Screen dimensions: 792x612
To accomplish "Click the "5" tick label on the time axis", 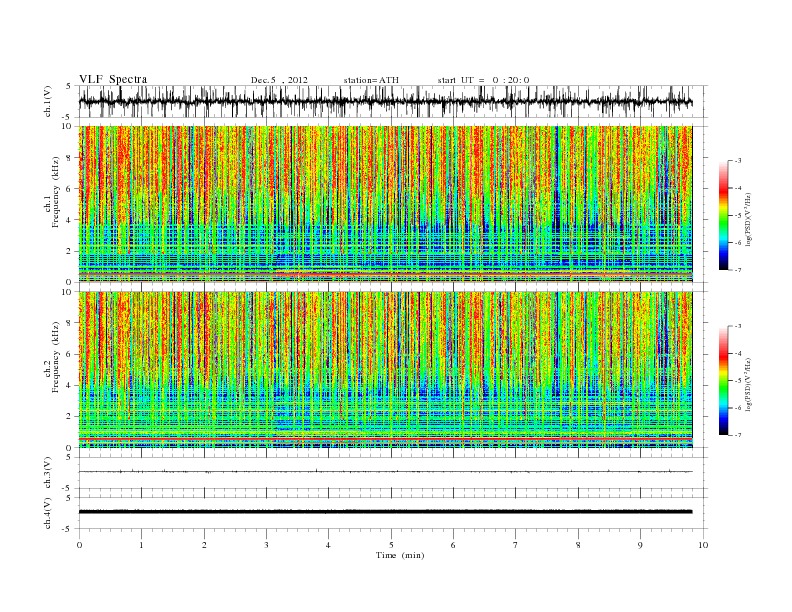I will point(391,545).
